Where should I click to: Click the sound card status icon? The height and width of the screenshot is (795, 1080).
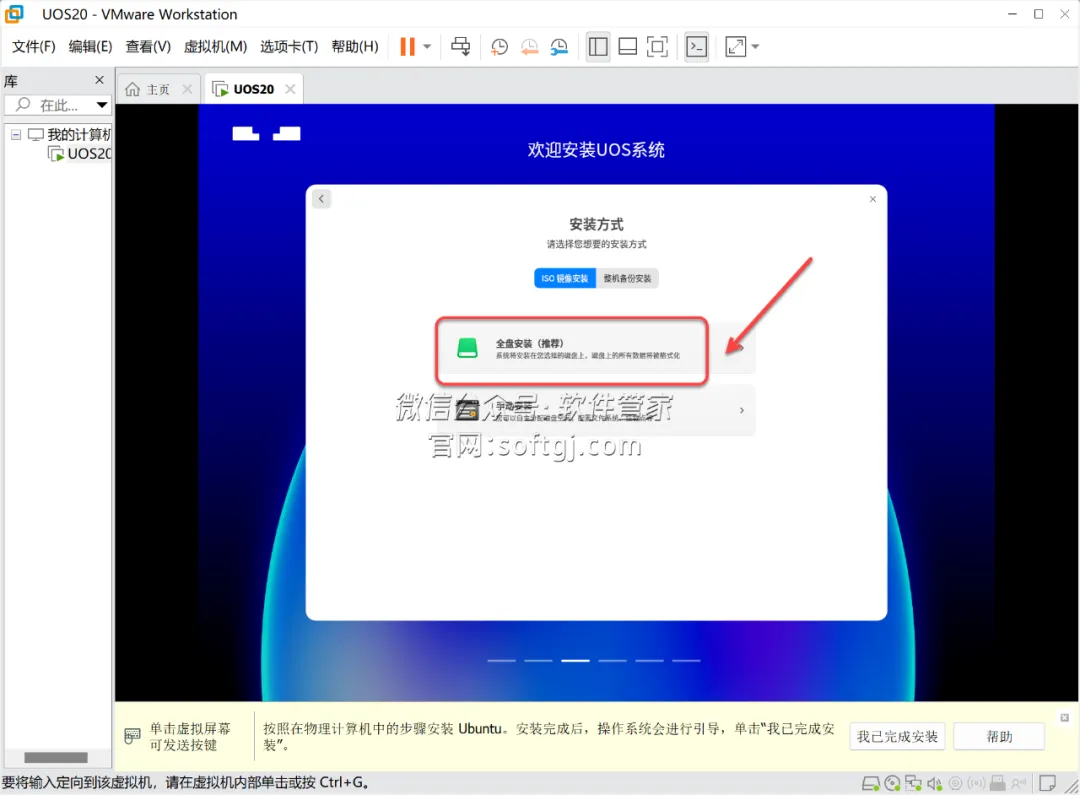pyautogui.click(x=935, y=783)
